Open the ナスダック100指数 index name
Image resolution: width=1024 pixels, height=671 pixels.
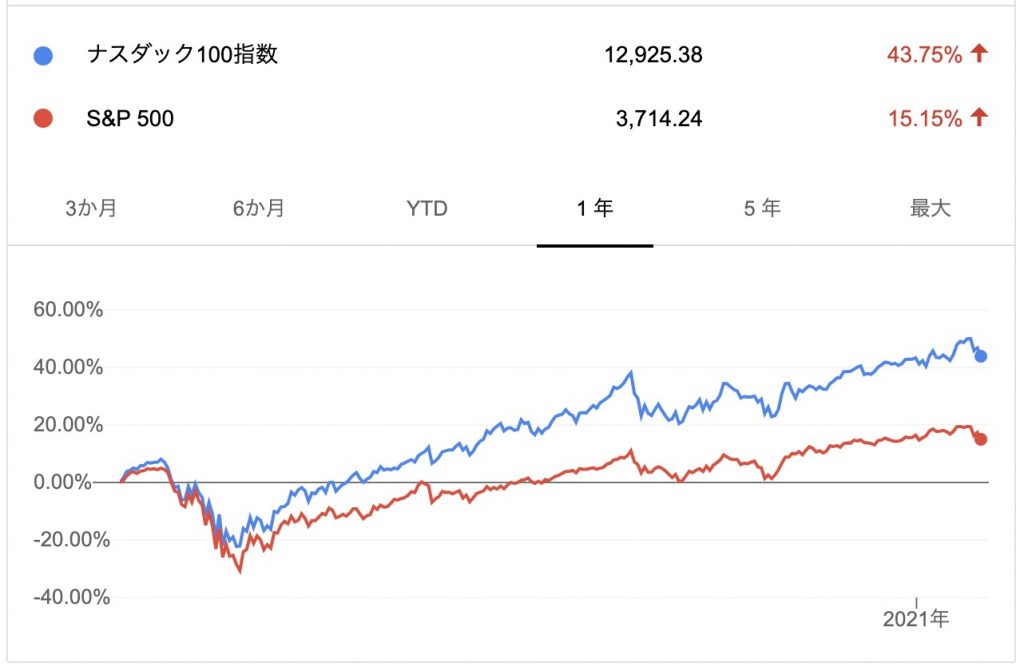pyautogui.click(x=182, y=54)
